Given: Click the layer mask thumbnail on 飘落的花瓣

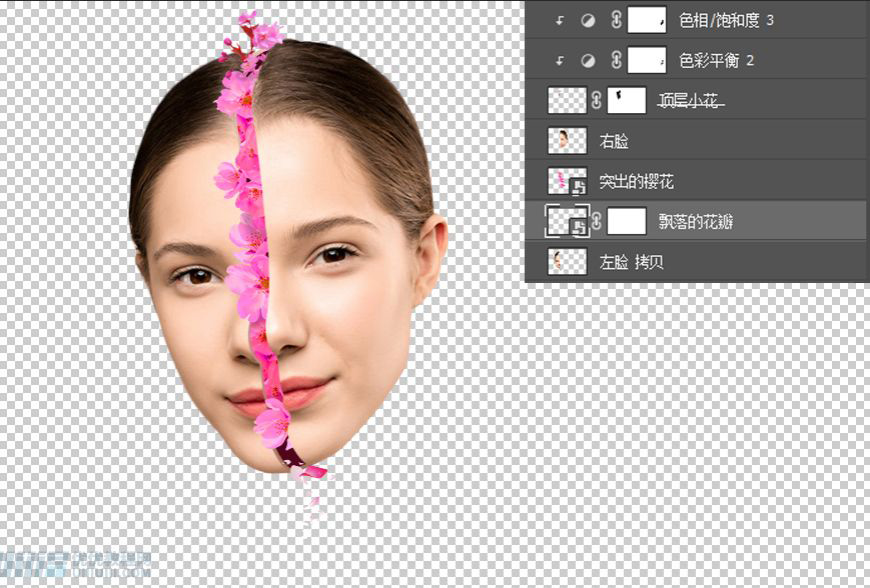Looking at the screenshot, I should coord(626,220).
